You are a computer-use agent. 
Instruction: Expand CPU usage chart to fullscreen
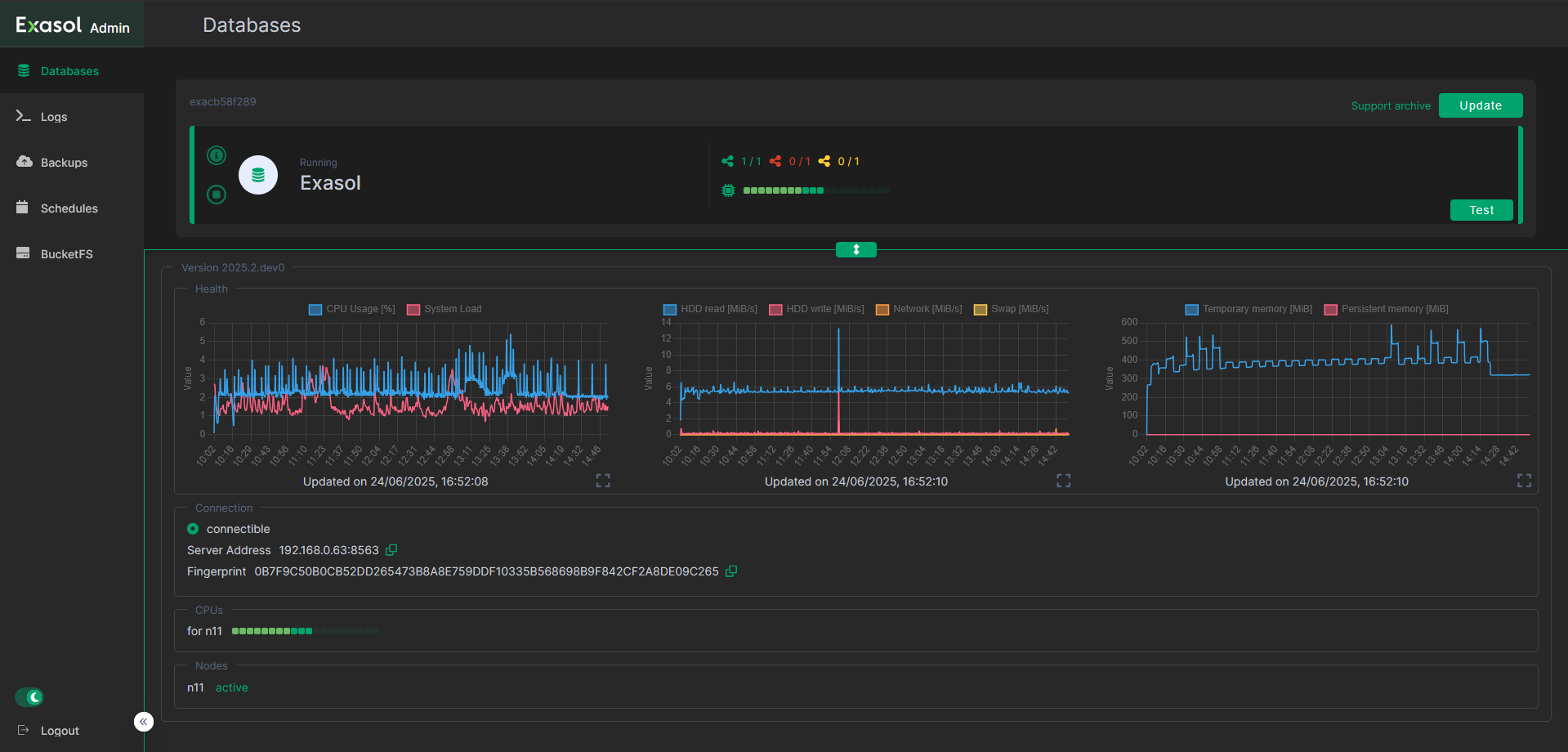pyautogui.click(x=603, y=481)
